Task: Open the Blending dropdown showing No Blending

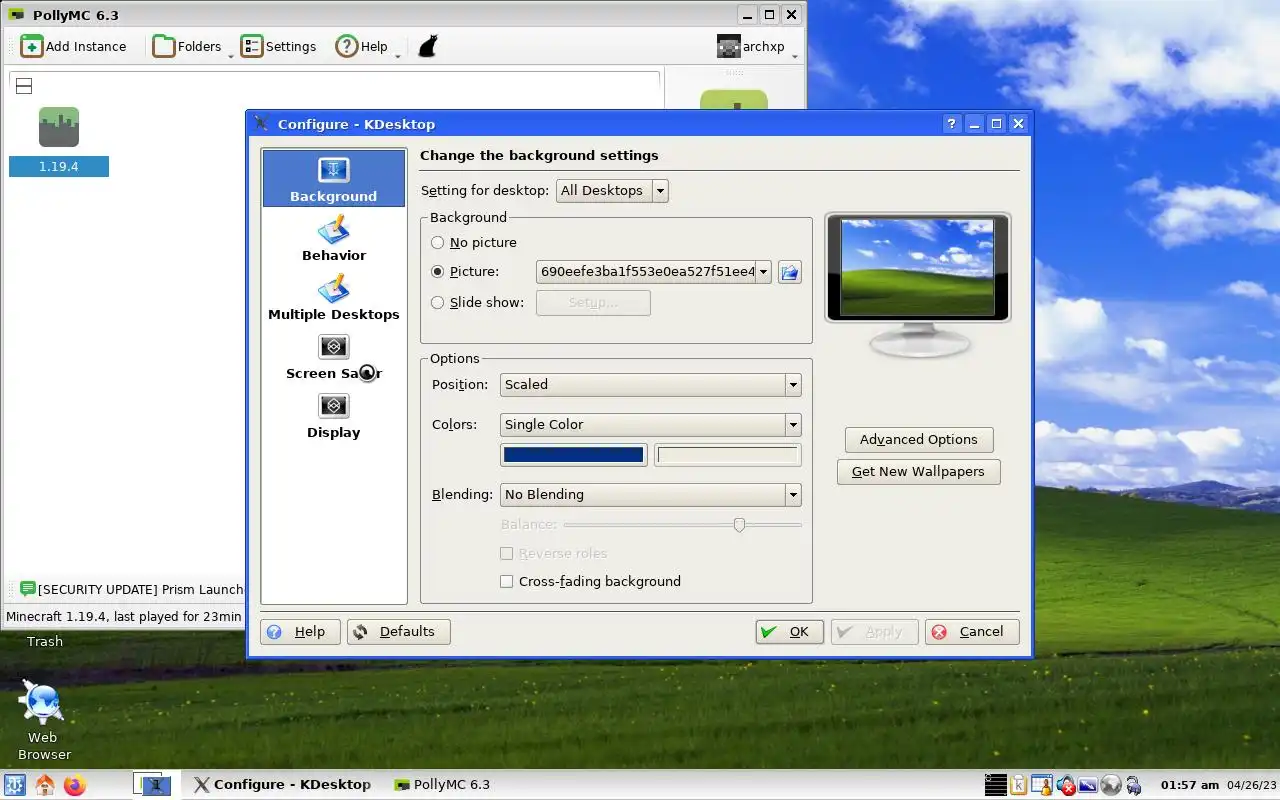Action: [650, 494]
